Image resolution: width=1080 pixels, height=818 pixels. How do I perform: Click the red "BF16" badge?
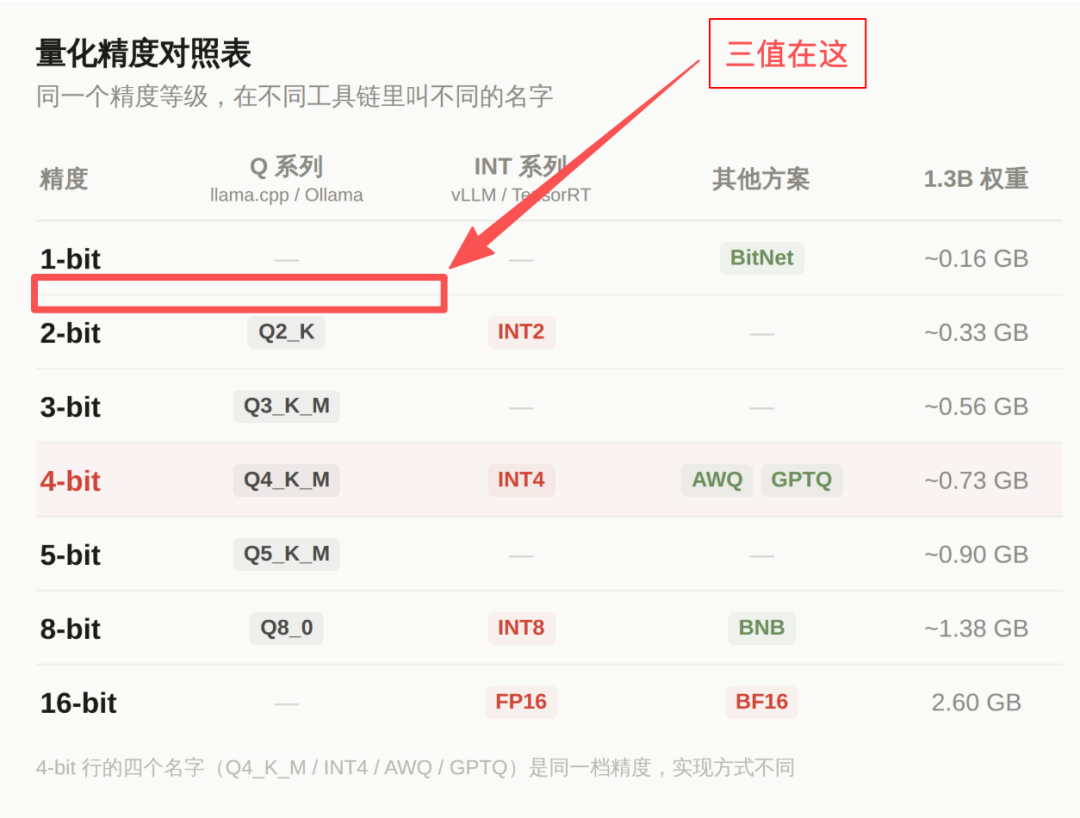(762, 702)
